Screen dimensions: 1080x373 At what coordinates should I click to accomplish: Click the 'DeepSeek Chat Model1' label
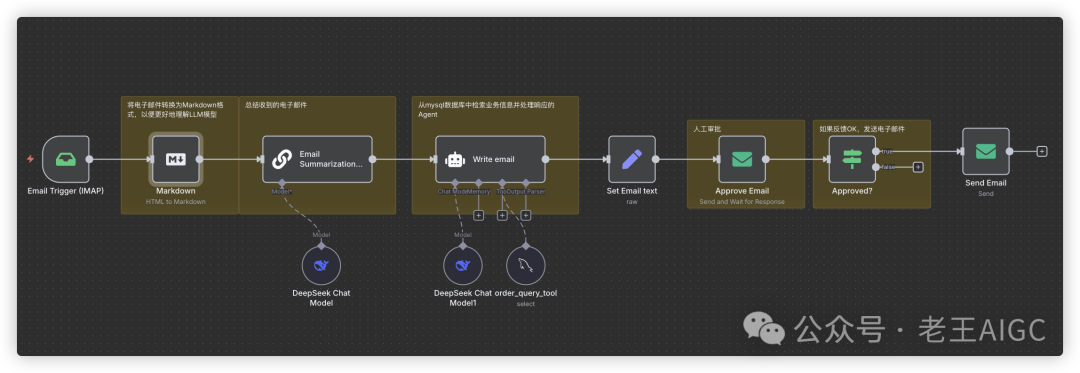(x=463, y=298)
